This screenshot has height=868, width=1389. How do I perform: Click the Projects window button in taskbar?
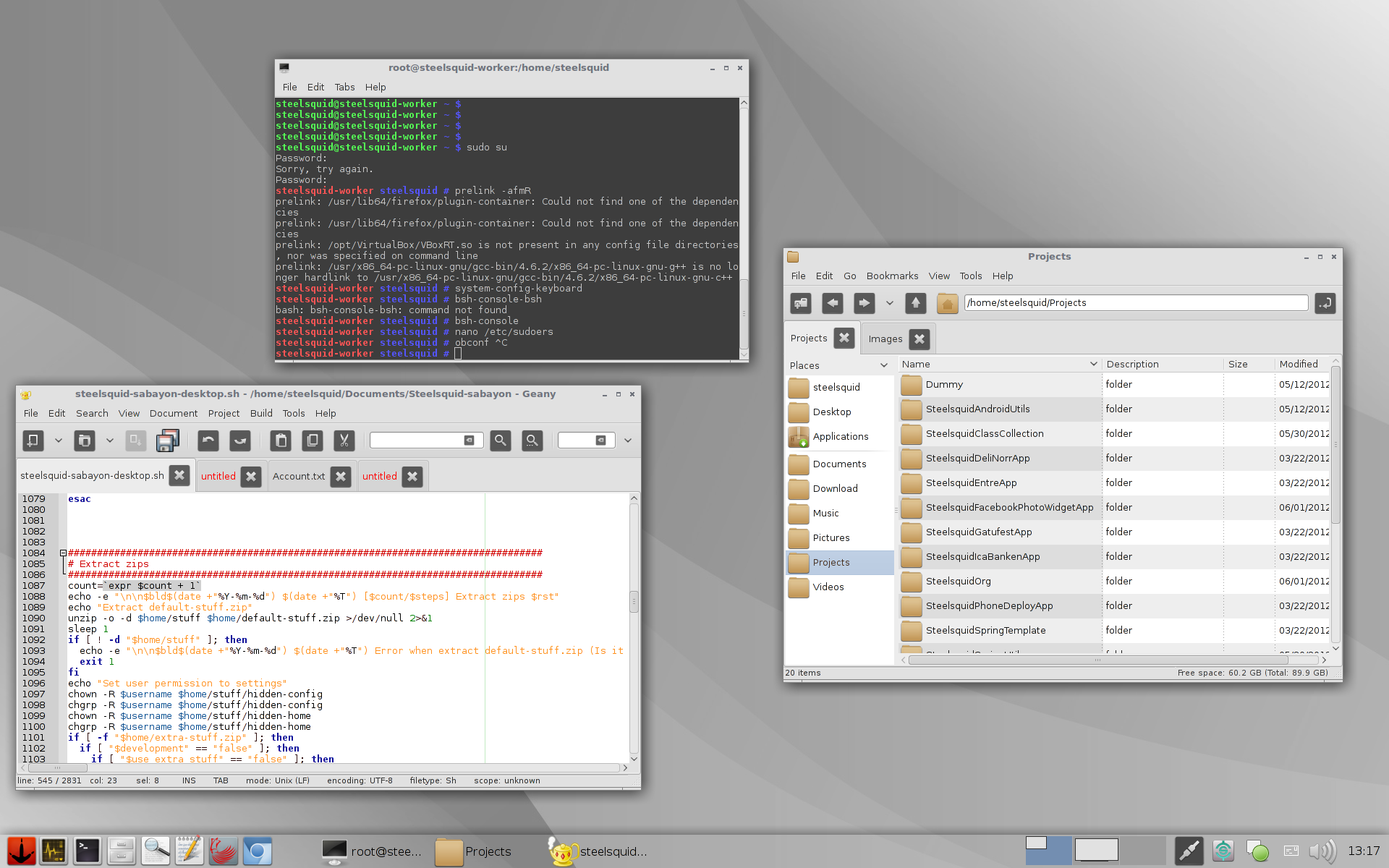point(474,851)
